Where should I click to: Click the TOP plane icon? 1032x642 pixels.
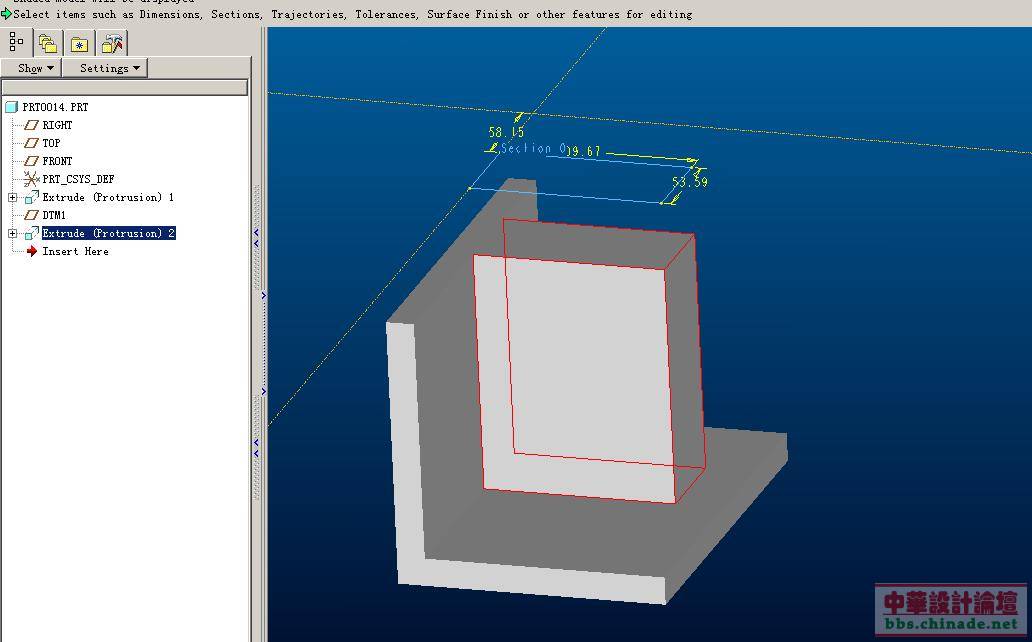[x=32, y=143]
